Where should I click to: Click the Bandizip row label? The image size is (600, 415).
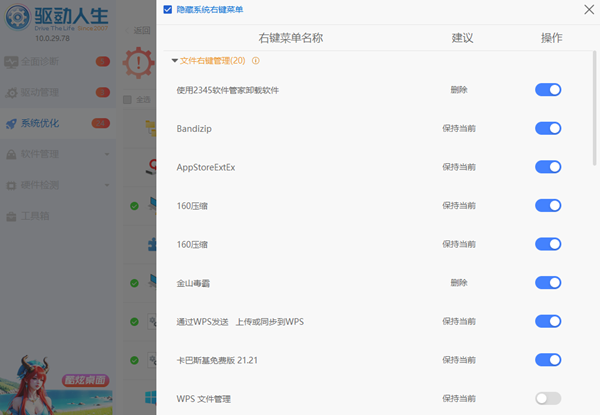coord(194,129)
